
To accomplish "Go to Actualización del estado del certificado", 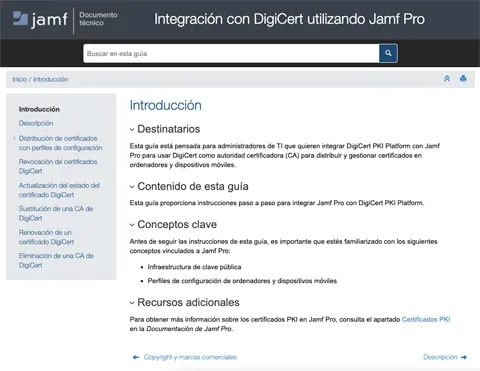I will [x=59, y=190].
